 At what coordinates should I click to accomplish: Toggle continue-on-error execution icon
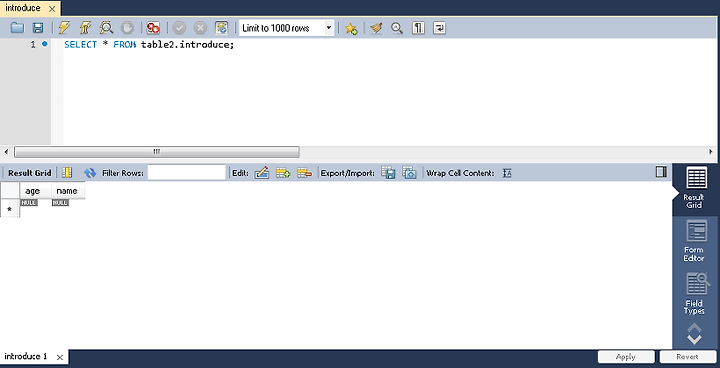[x=153, y=28]
